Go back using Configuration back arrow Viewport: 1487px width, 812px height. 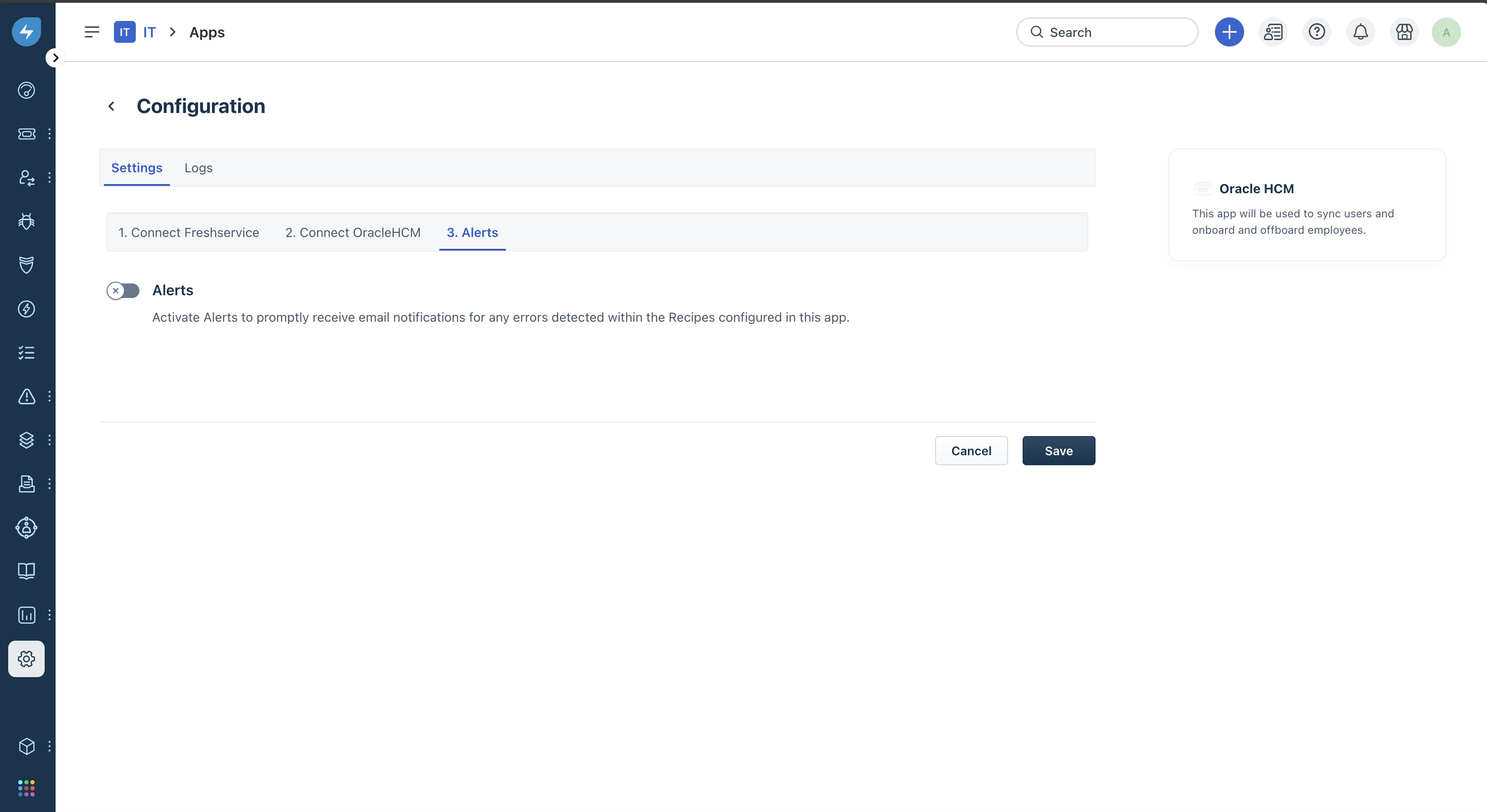[x=112, y=106]
